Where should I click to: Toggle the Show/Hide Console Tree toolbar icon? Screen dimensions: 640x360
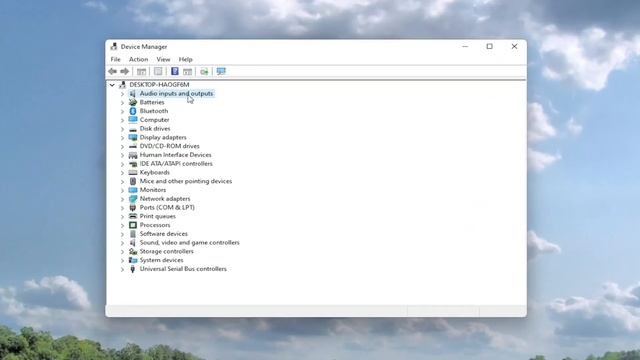tap(141, 72)
